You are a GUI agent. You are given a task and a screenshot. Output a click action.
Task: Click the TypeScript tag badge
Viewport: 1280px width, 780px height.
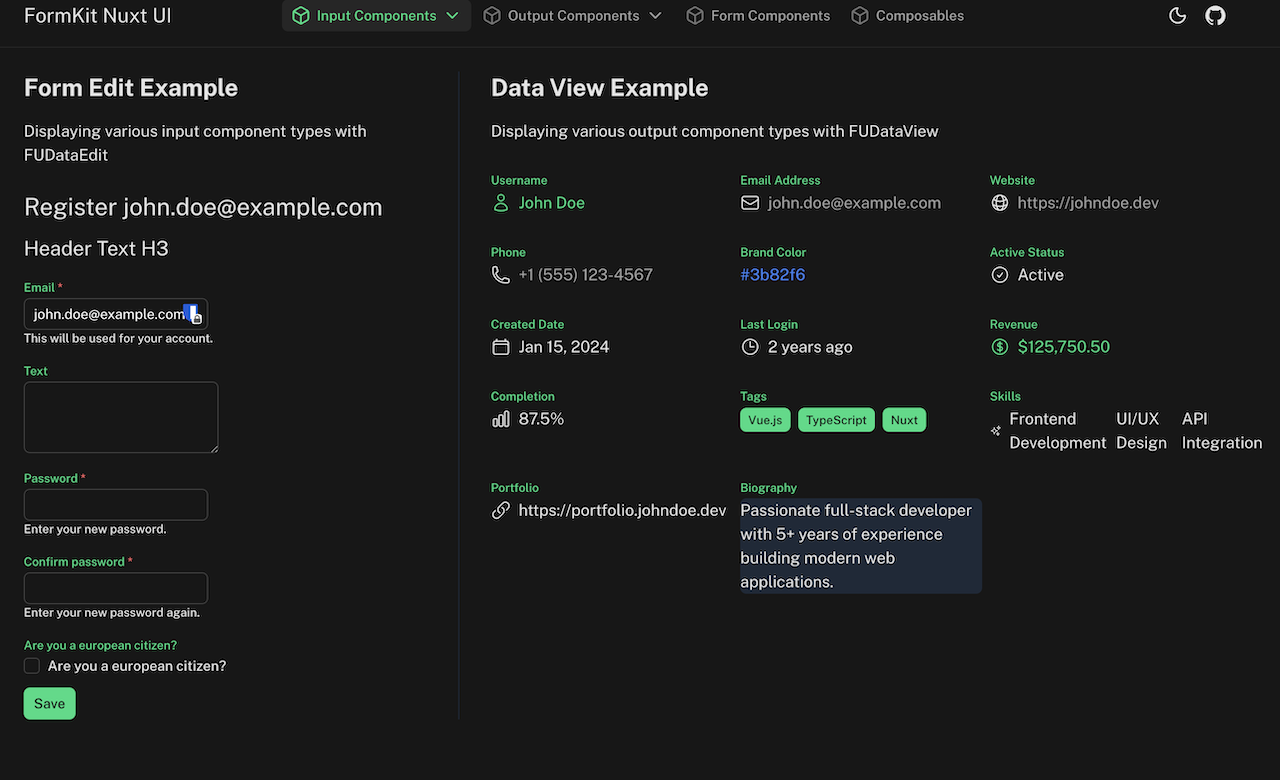click(836, 420)
